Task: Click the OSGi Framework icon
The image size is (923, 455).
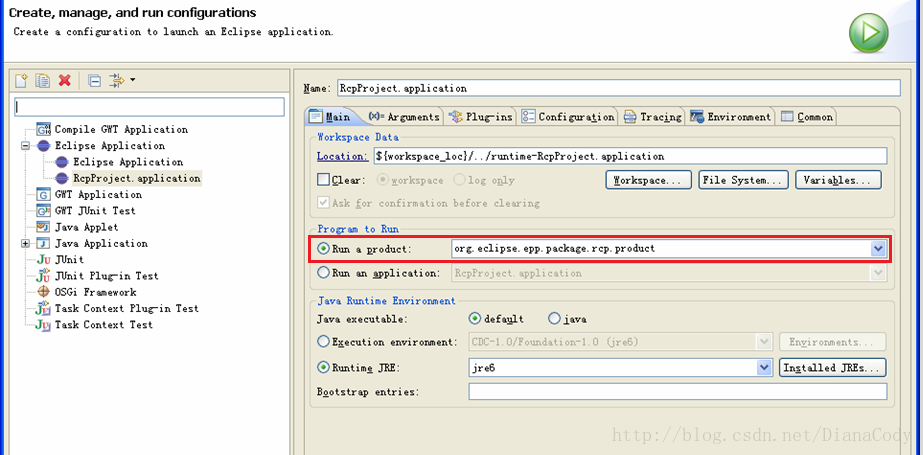Action: (x=44, y=292)
